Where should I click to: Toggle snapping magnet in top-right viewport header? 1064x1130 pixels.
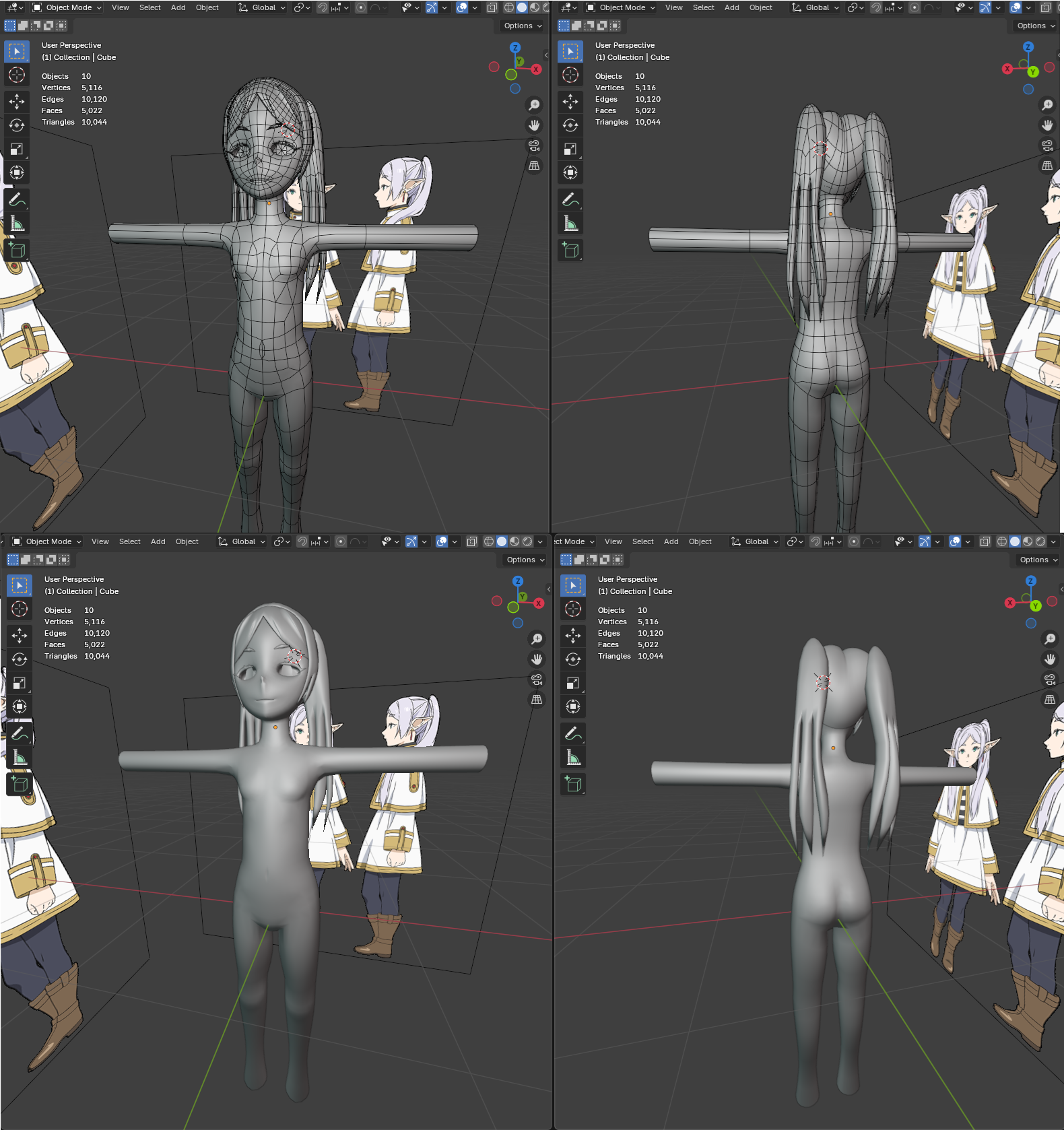[875, 7]
